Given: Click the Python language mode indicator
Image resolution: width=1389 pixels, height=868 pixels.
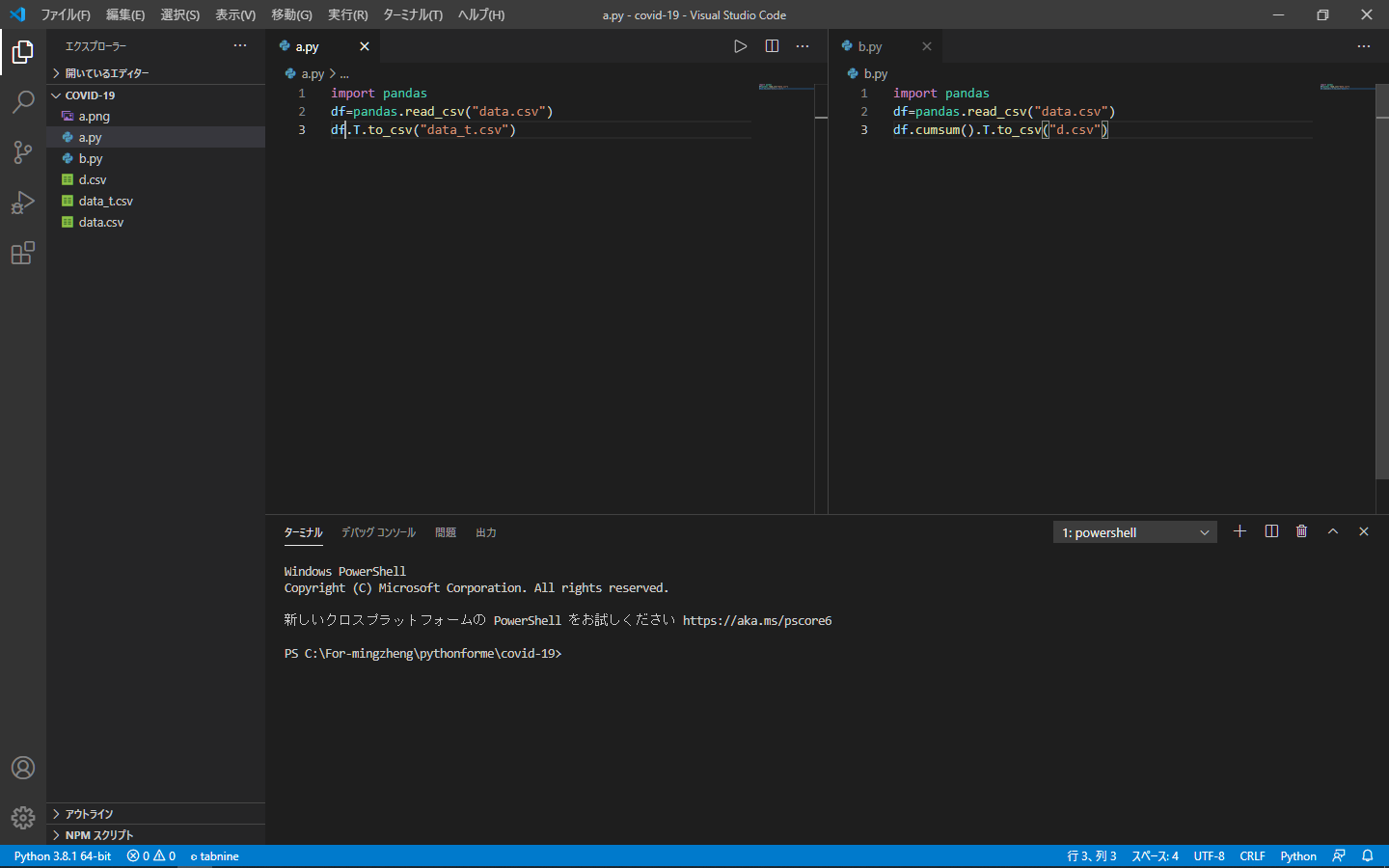Looking at the screenshot, I should (1298, 856).
